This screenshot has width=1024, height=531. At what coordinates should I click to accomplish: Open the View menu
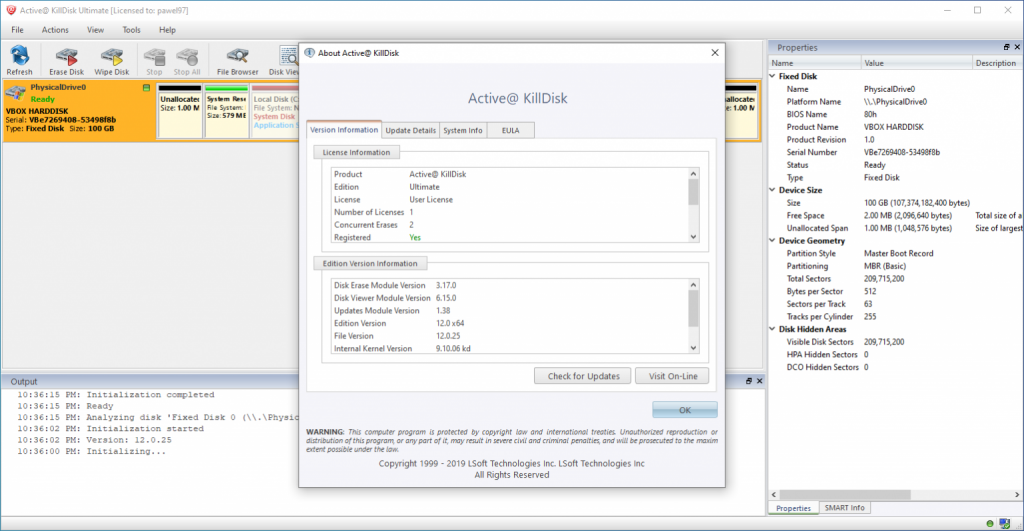pos(95,30)
